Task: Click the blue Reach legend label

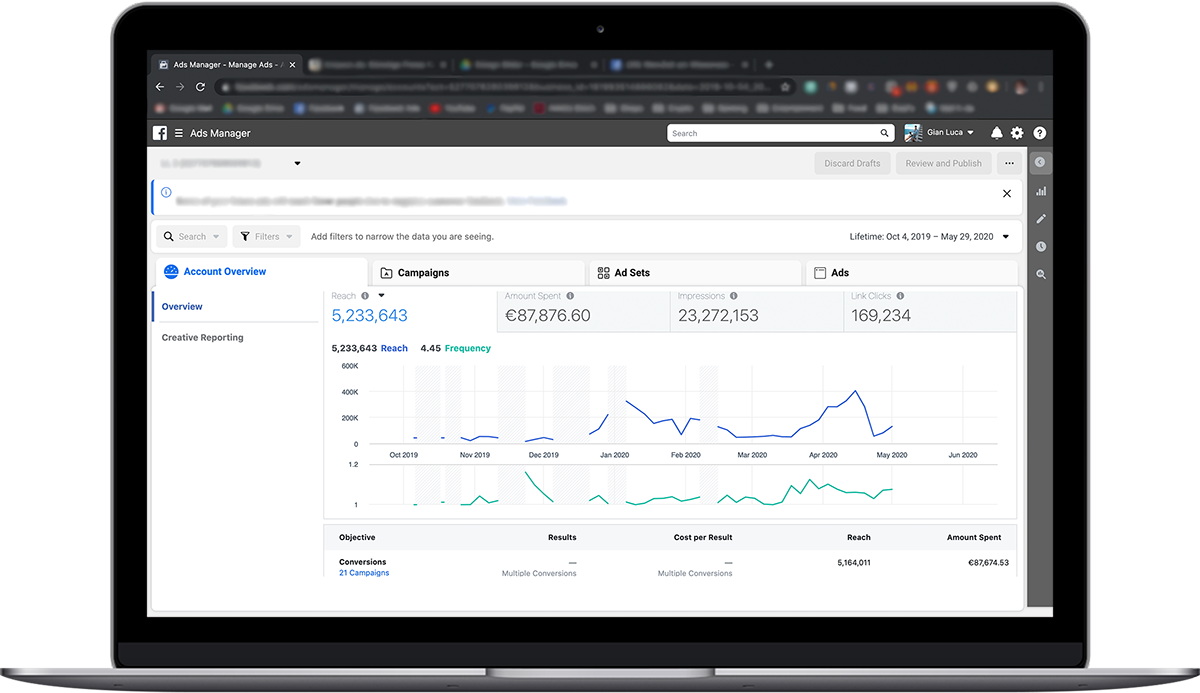Action: click(394, 348)
